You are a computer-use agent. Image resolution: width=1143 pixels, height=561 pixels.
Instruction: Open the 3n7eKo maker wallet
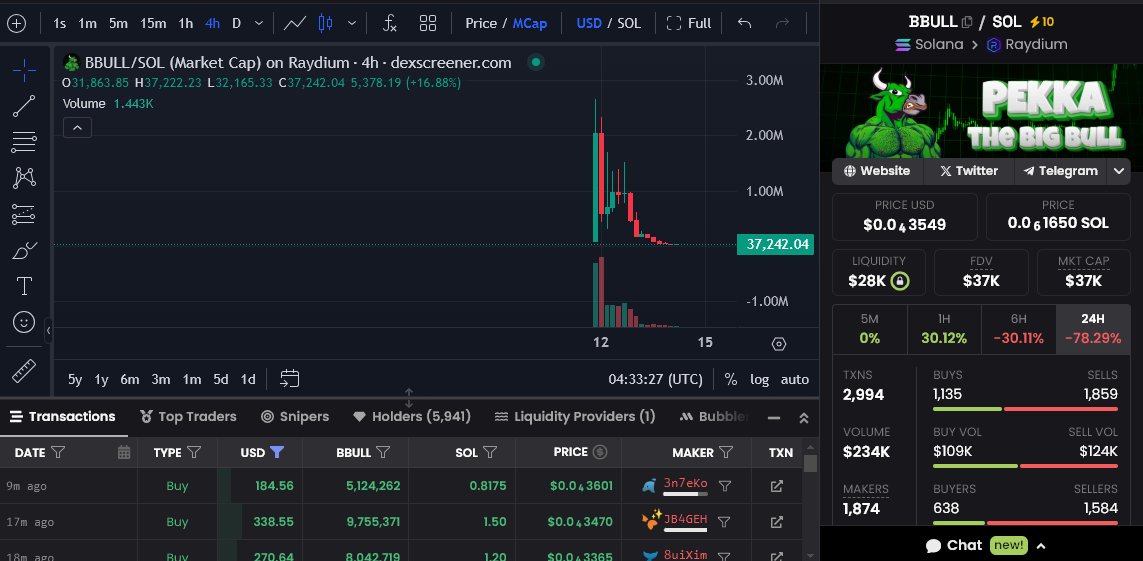pyautogui.click(x=685, y=484)
